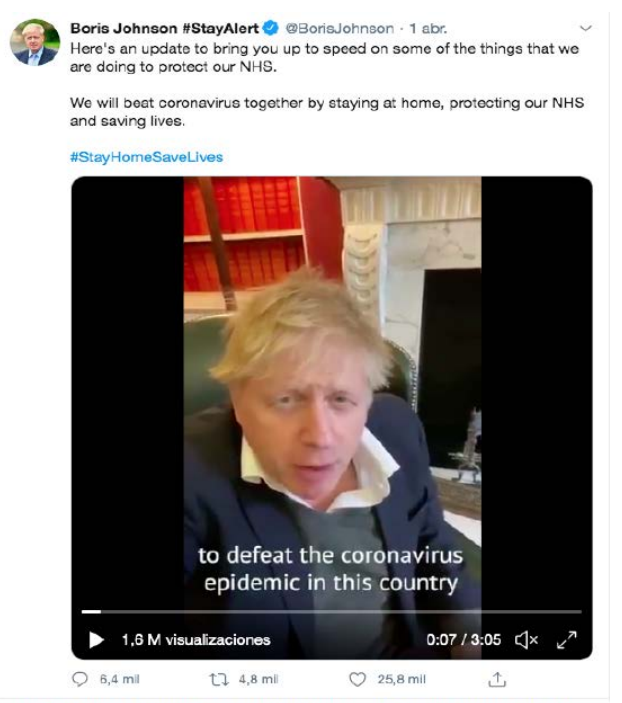Like the tweet with the heart icon
The width and height of the screenshot is (622, 703).
[x=357, y=679]
